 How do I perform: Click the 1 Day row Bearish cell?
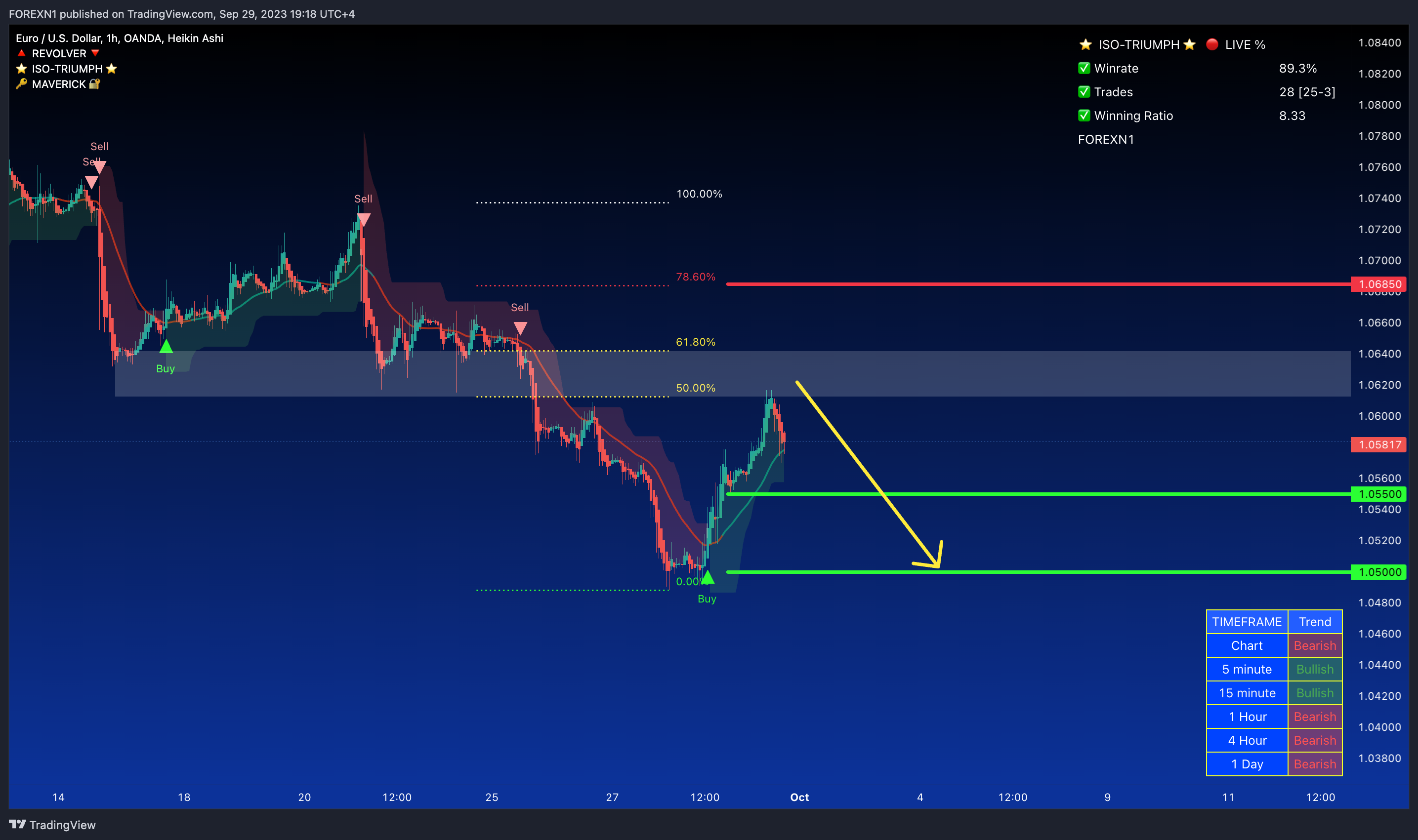(1315, 765)
